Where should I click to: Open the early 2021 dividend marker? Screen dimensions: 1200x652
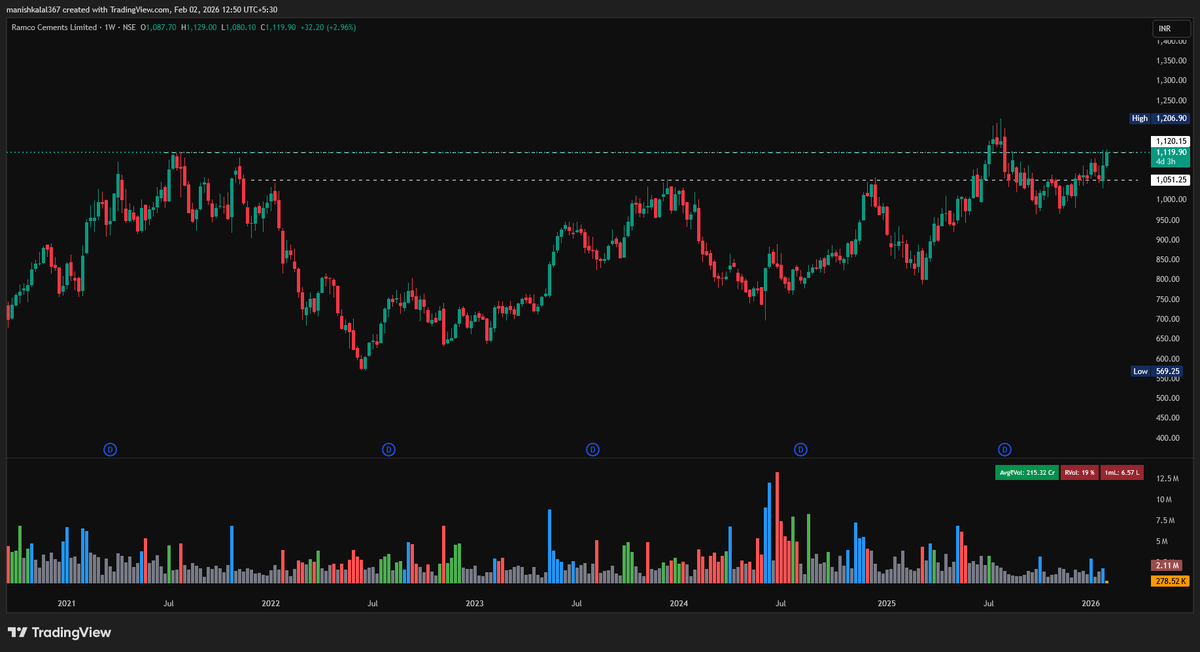(110, 450)
